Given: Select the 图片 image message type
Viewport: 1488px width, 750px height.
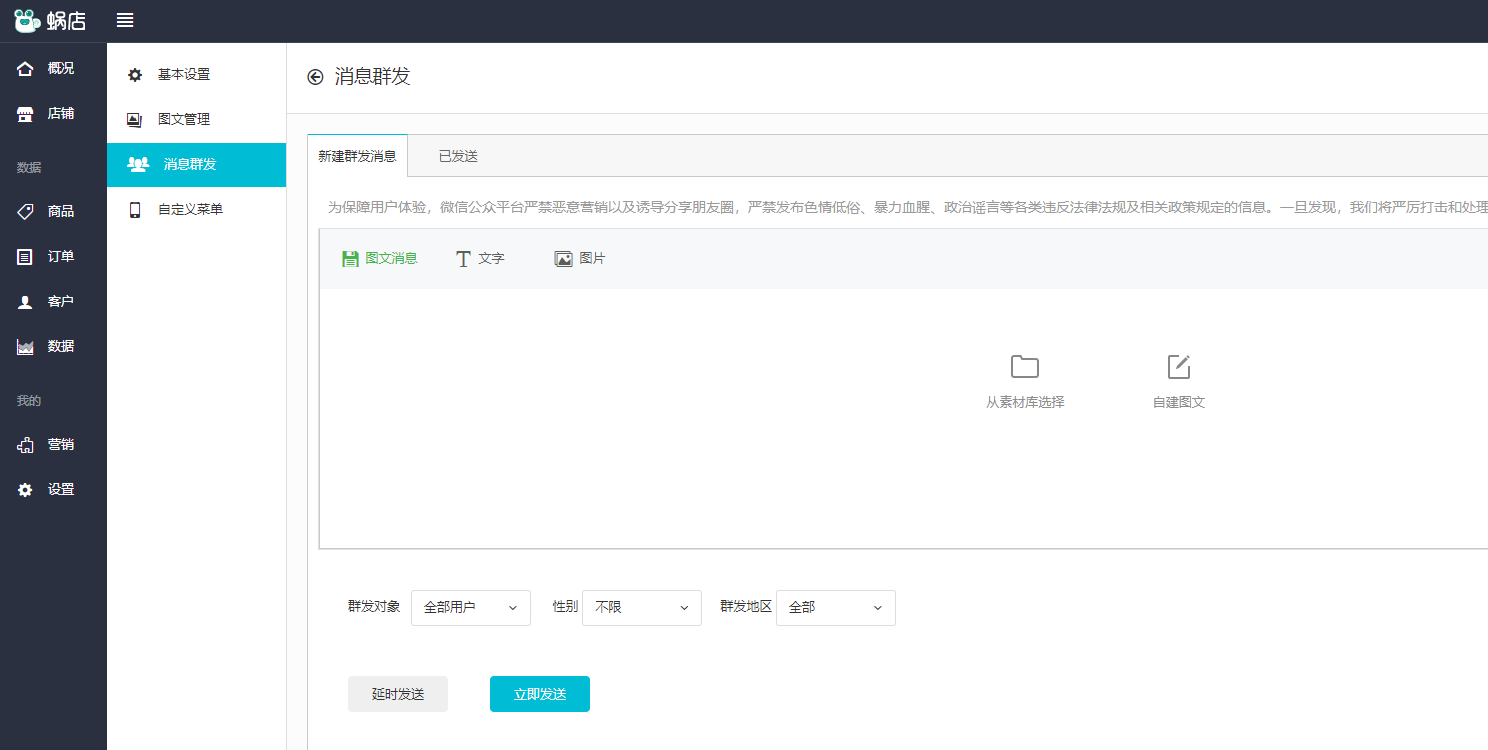Looking at the screenshot, I should pyautogui.click(x=580, y=257).
